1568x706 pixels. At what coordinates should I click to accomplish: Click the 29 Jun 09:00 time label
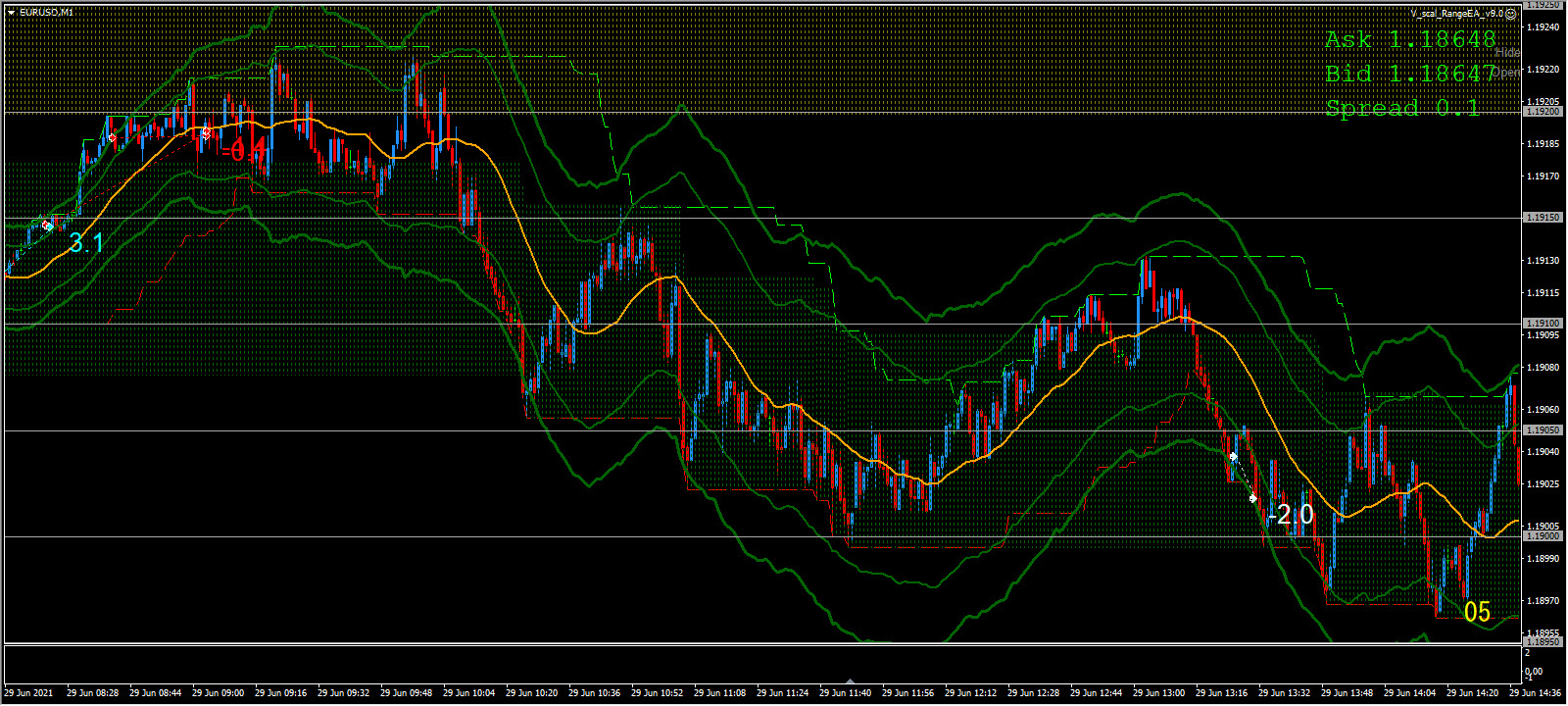coord(218,693)
